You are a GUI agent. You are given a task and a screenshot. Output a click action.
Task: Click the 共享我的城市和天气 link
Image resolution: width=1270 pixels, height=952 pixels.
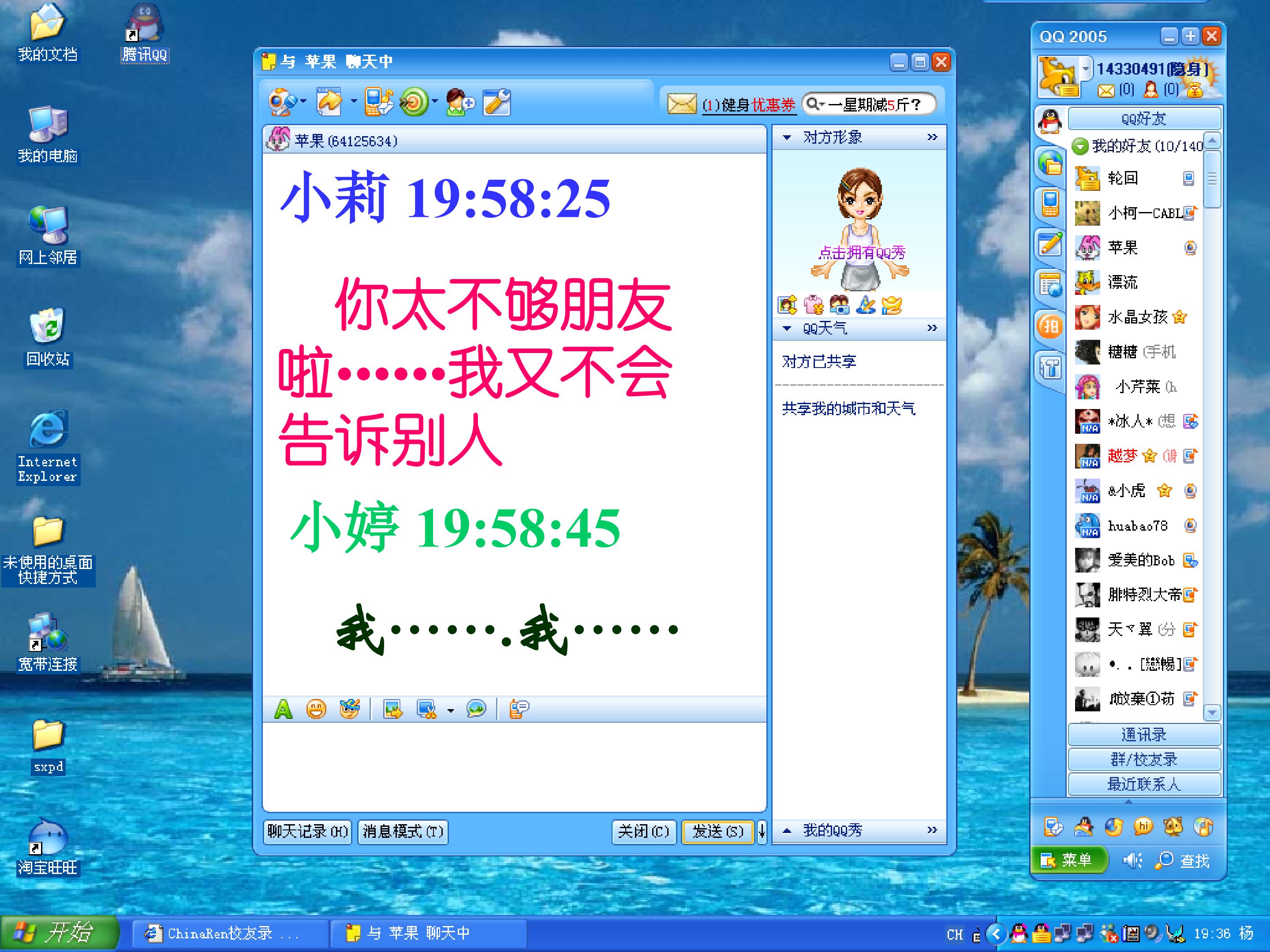coord(848,409)
